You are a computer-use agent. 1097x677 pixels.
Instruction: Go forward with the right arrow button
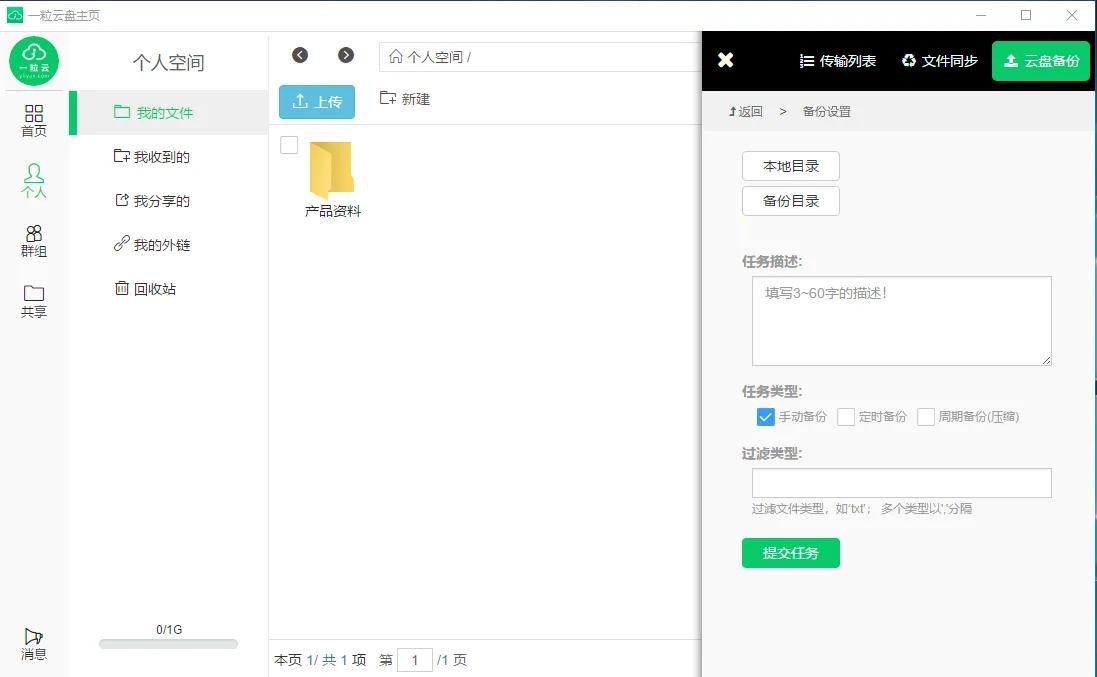[x=346, y=55]
